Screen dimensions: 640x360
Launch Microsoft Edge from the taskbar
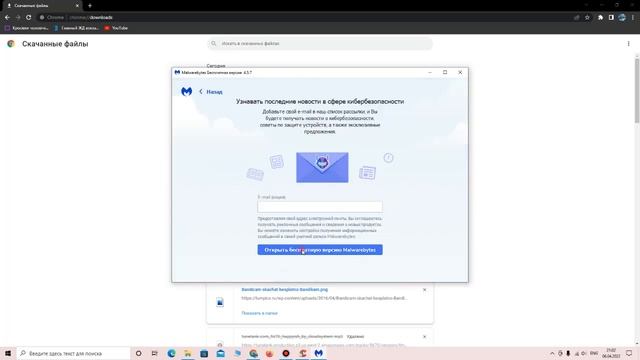pos(171,353)
